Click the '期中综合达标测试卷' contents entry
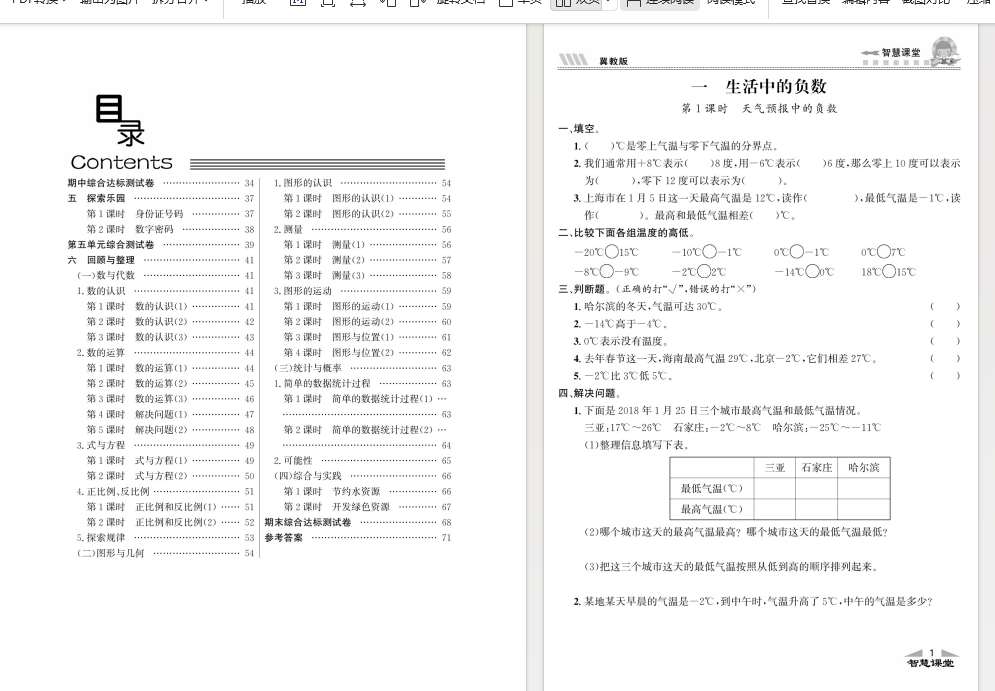This screenshot has height=691, width=995. pyautogui.click(x=161, y=183)
